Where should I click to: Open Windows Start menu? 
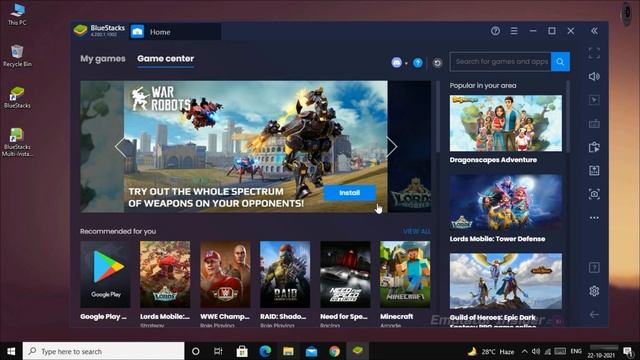click(x=11, y=351)
